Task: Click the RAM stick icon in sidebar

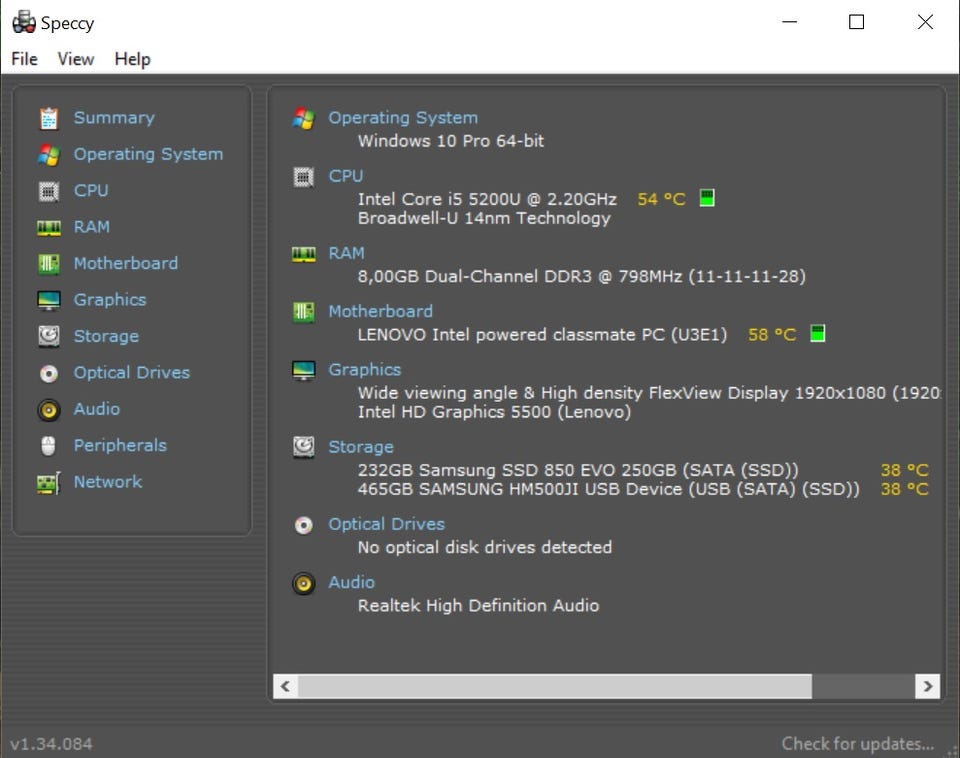Action: point(49,228)
